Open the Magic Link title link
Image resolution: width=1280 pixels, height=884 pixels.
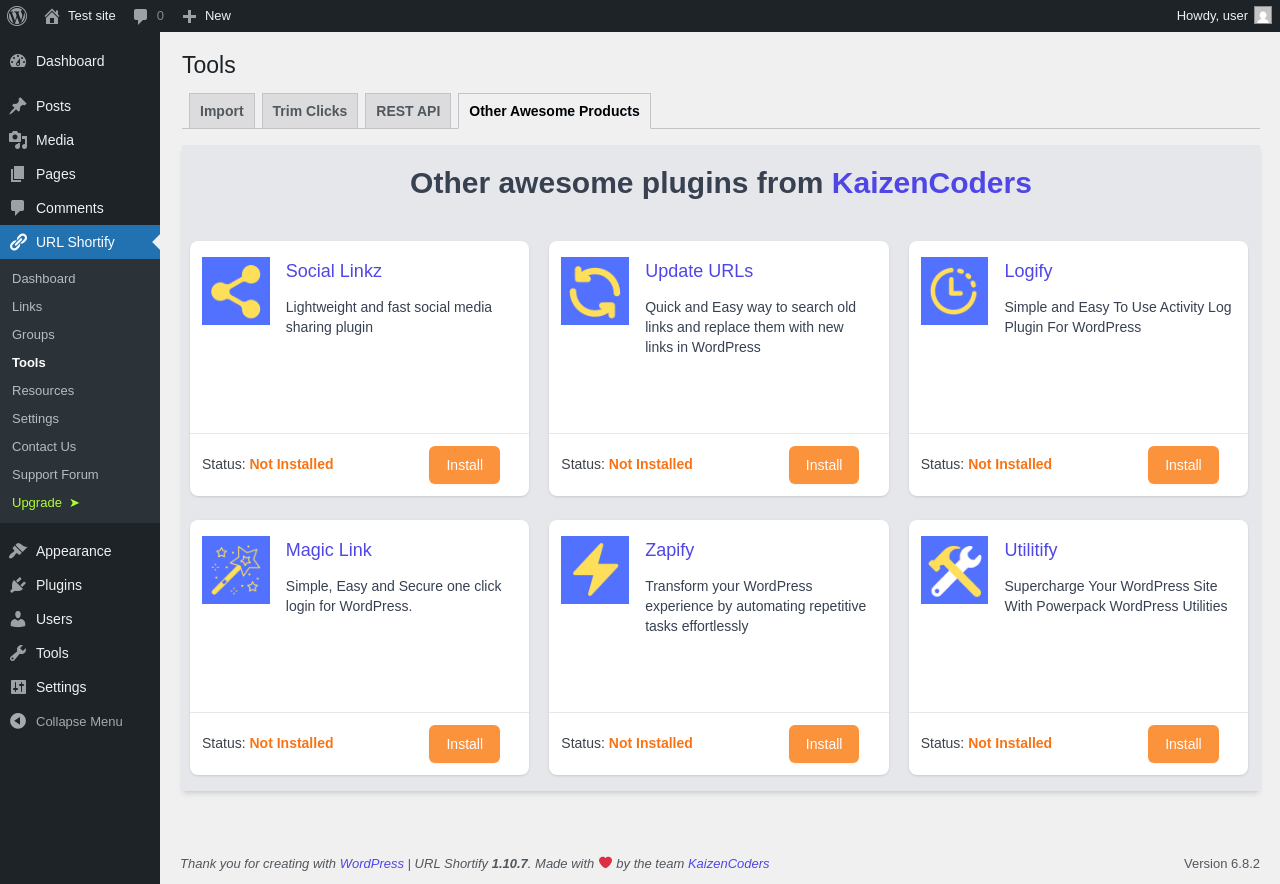click(x=329, y=550)
